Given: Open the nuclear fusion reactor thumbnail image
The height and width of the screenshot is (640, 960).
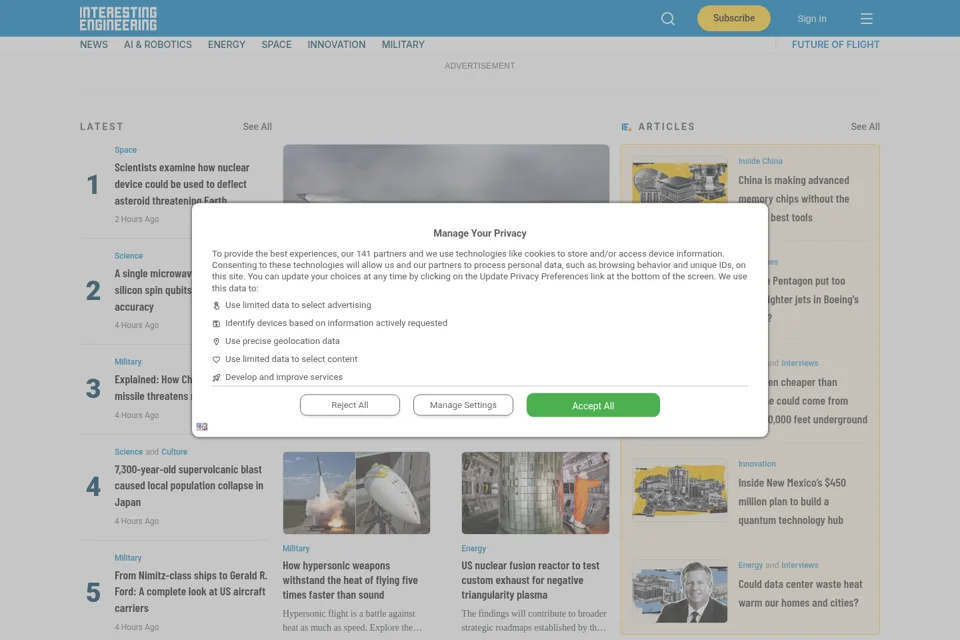Looking at the screenshot, I should 535,493.
